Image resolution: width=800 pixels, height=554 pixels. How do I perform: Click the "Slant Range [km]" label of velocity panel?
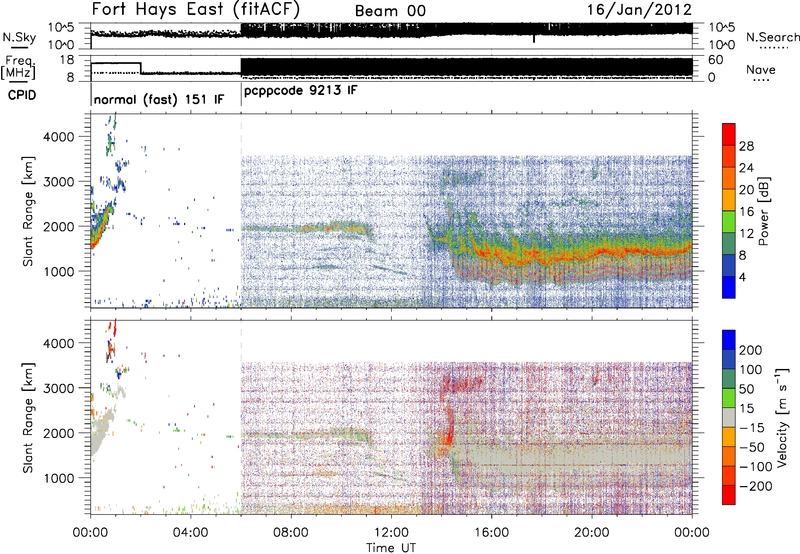(28, 417)
